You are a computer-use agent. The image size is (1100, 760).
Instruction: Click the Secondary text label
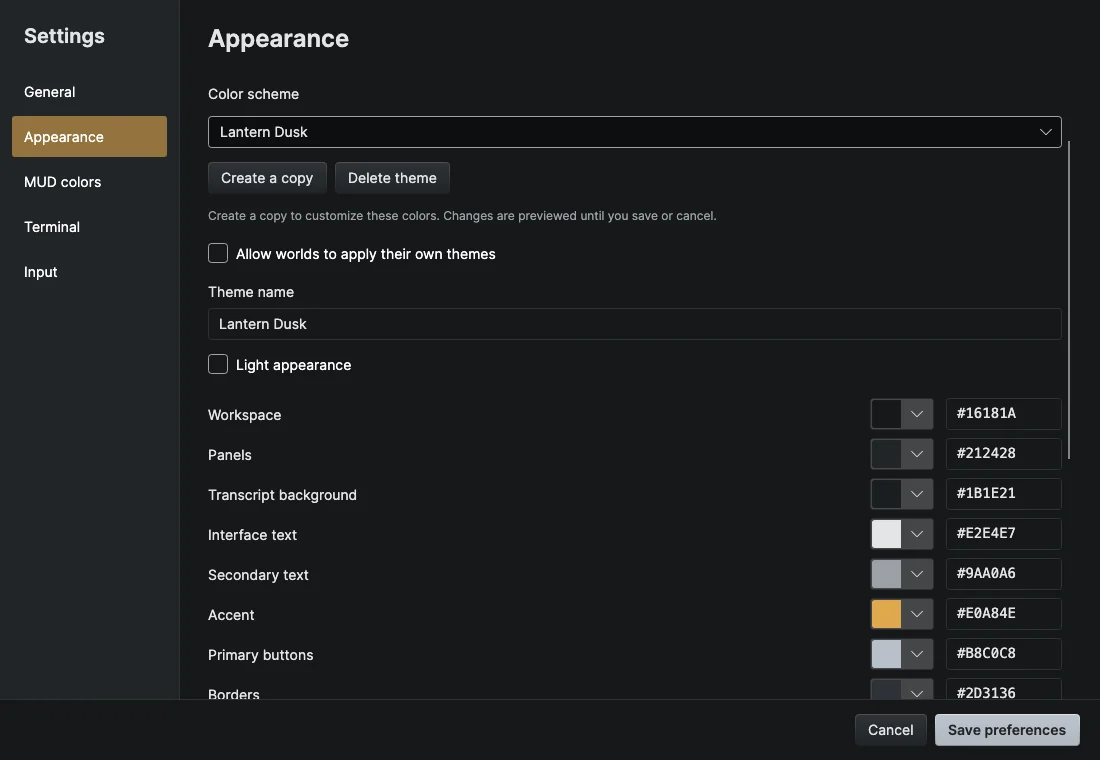pos(258,575)
